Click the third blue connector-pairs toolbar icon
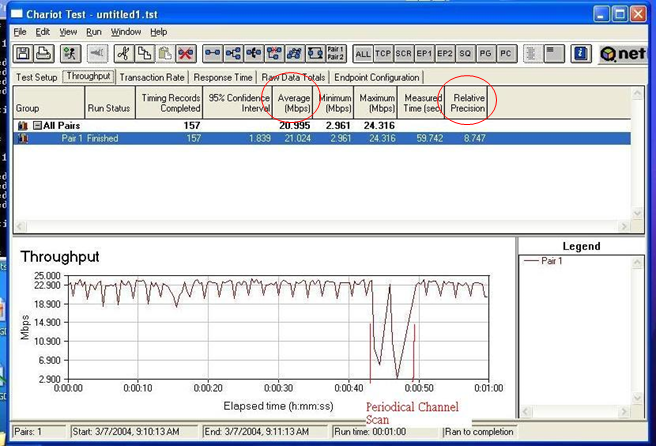The image size is (656, 446). [x=254, y=54]
